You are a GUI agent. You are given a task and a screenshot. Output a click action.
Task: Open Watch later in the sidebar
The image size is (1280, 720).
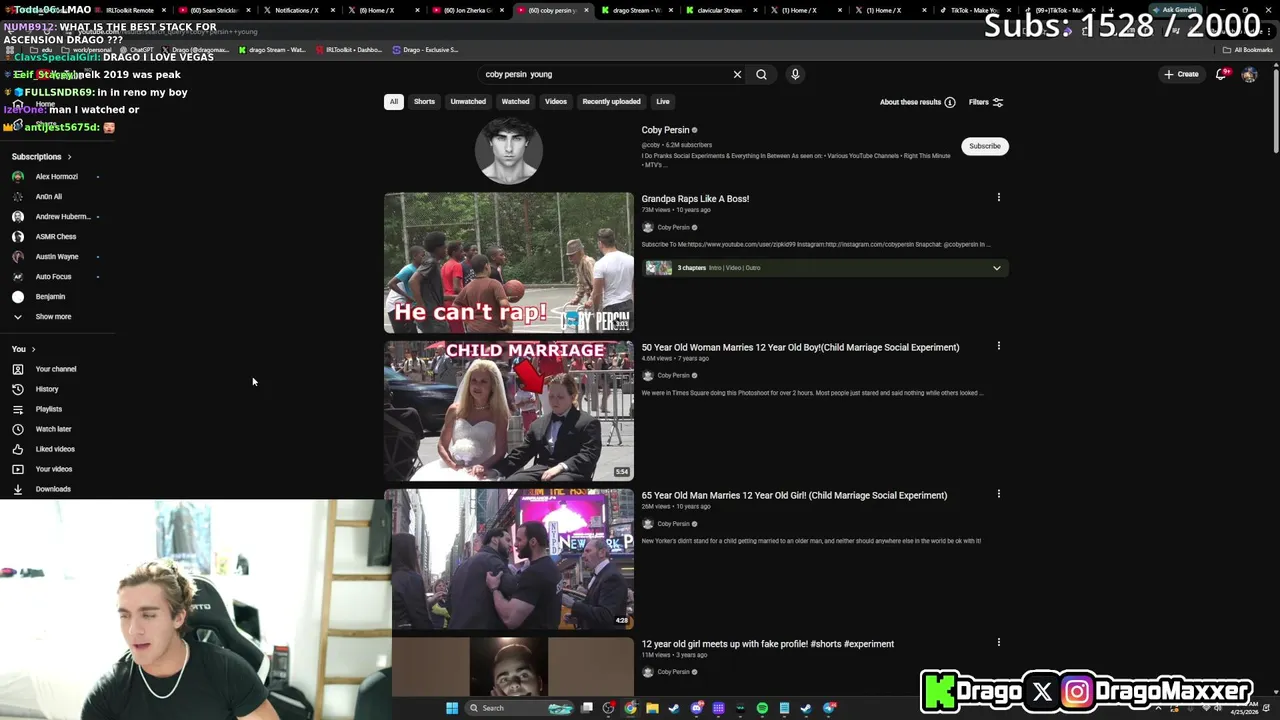(53, 429)
